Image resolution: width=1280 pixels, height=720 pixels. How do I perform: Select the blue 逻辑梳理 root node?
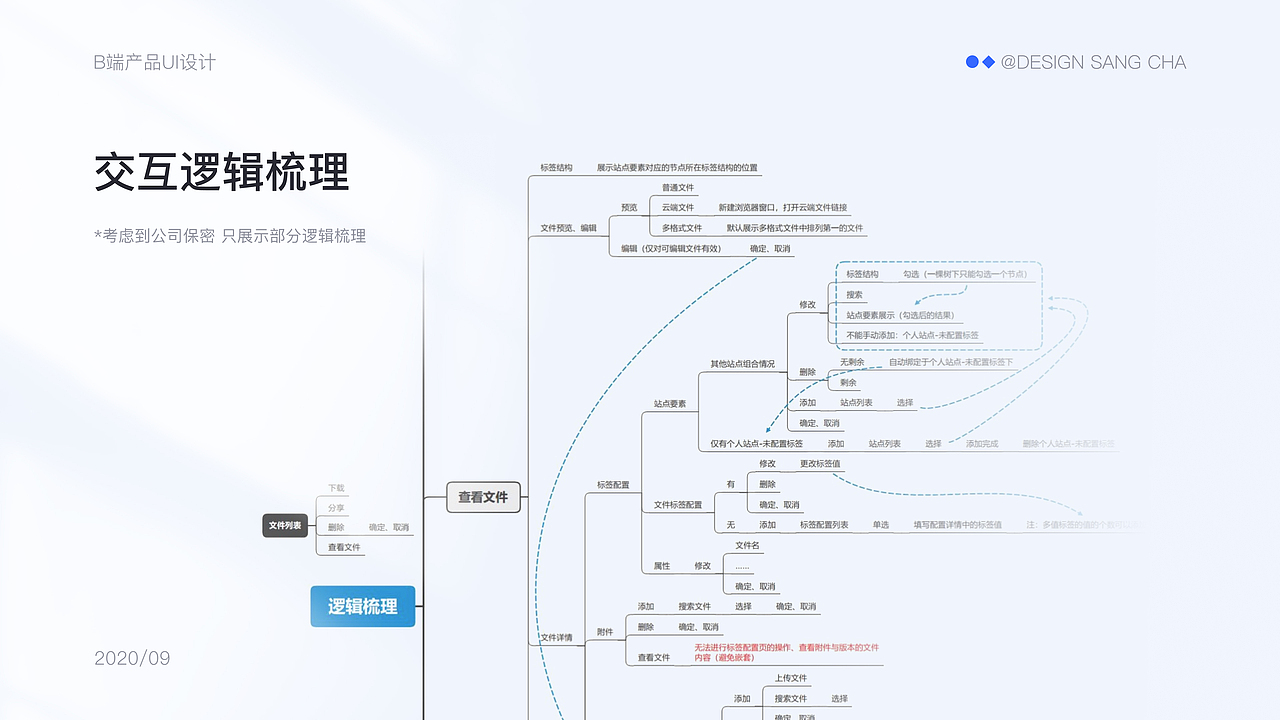[x=363, y=606]
